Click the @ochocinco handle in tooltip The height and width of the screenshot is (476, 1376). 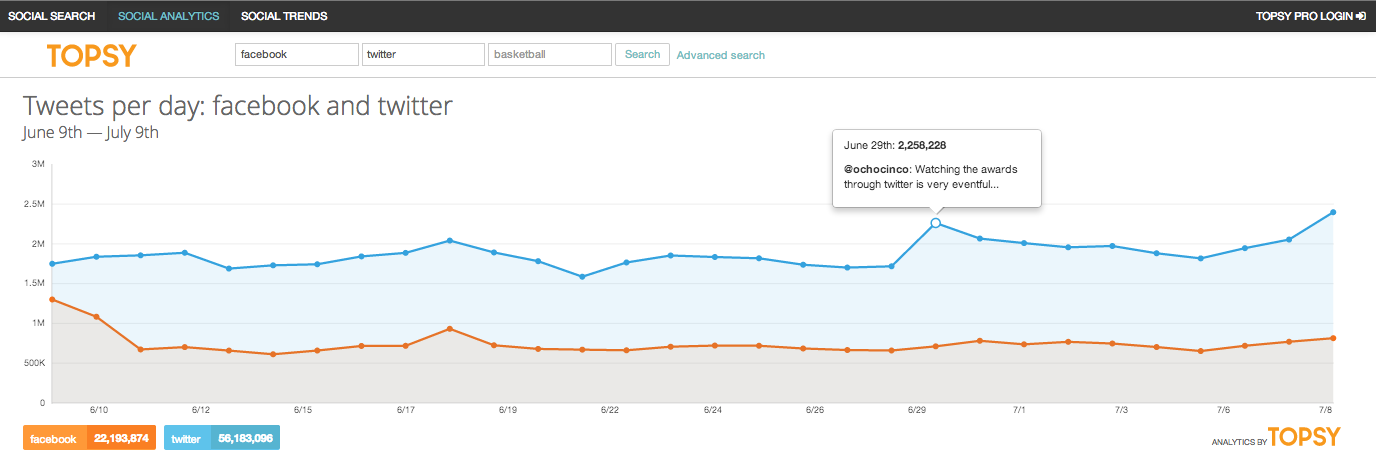tap(876, 169)
